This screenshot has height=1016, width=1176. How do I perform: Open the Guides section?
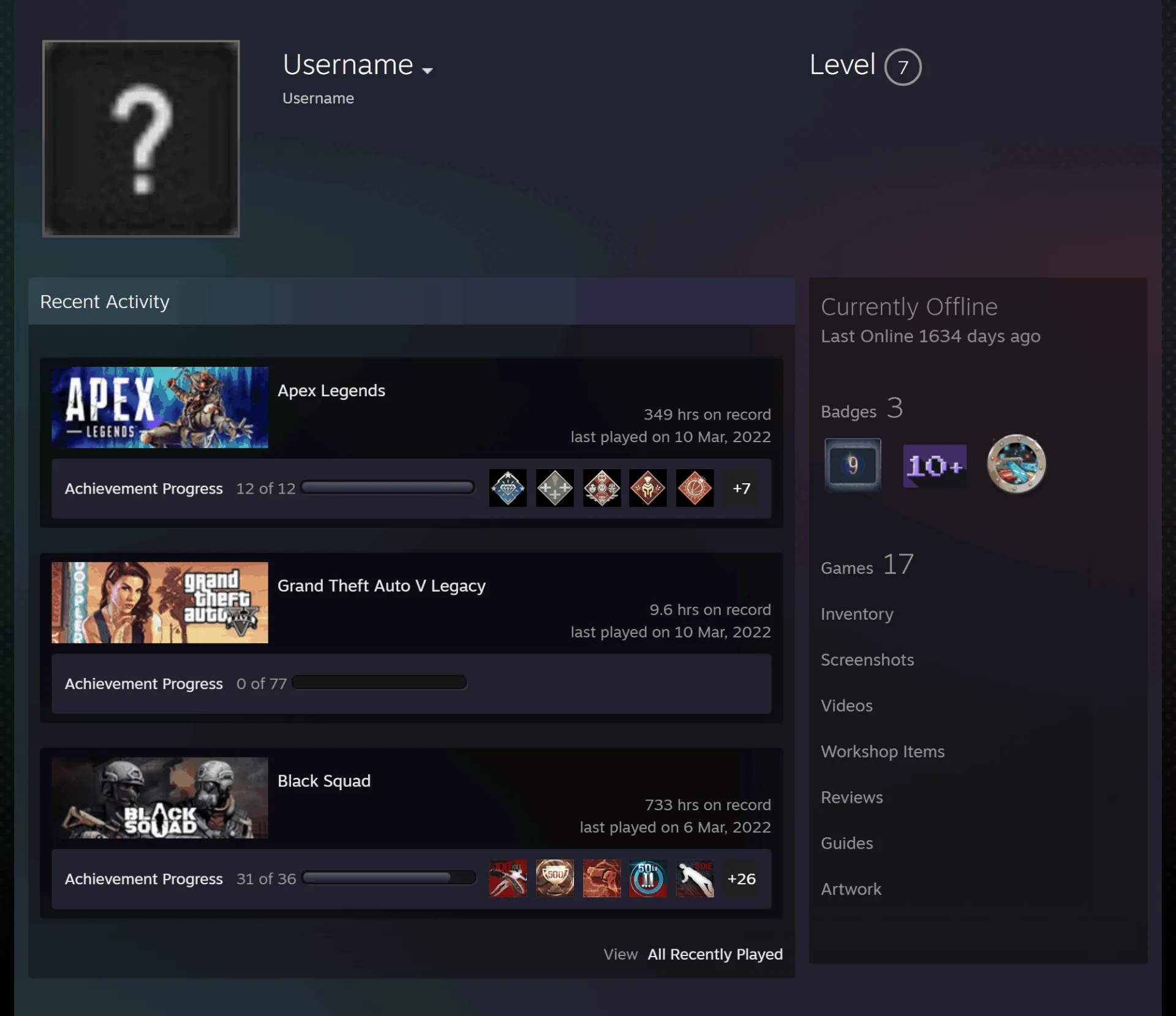click(847, 843)
